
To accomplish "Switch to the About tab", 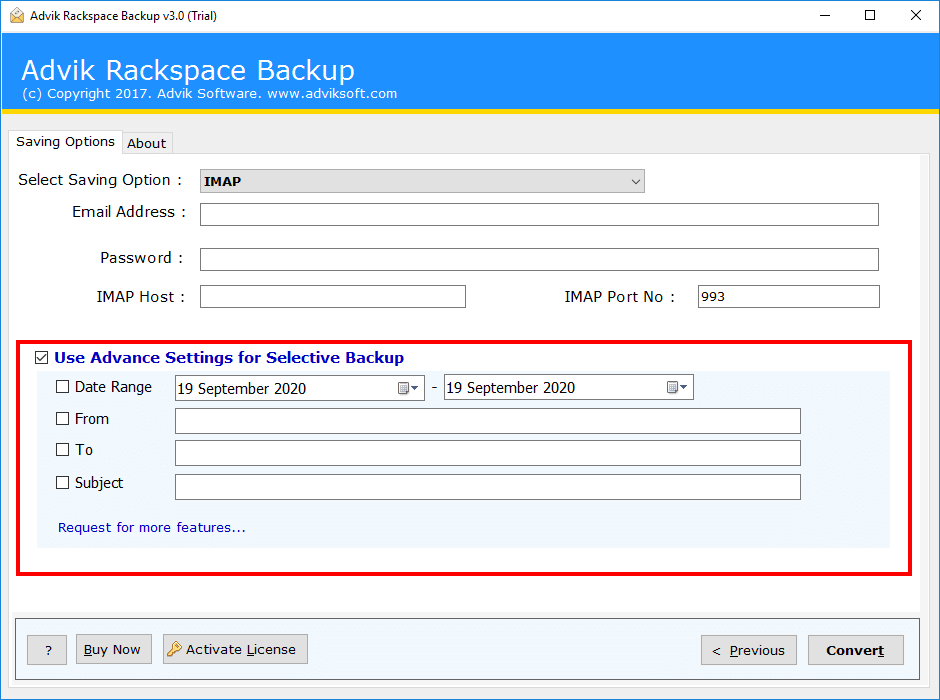I will (147, 143).
